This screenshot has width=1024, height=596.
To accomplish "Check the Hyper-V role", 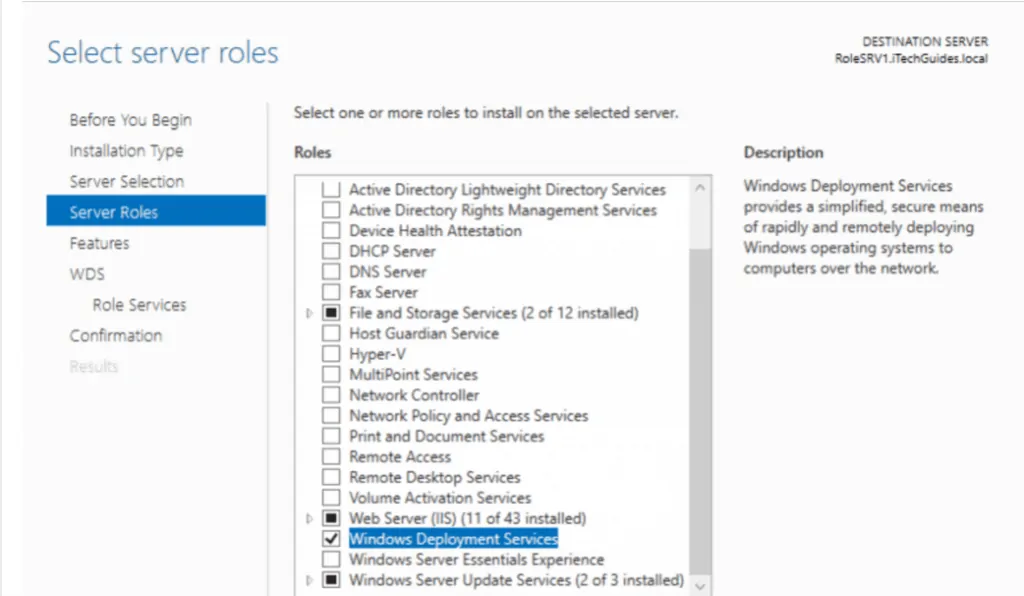I will [x=333, y=353].
